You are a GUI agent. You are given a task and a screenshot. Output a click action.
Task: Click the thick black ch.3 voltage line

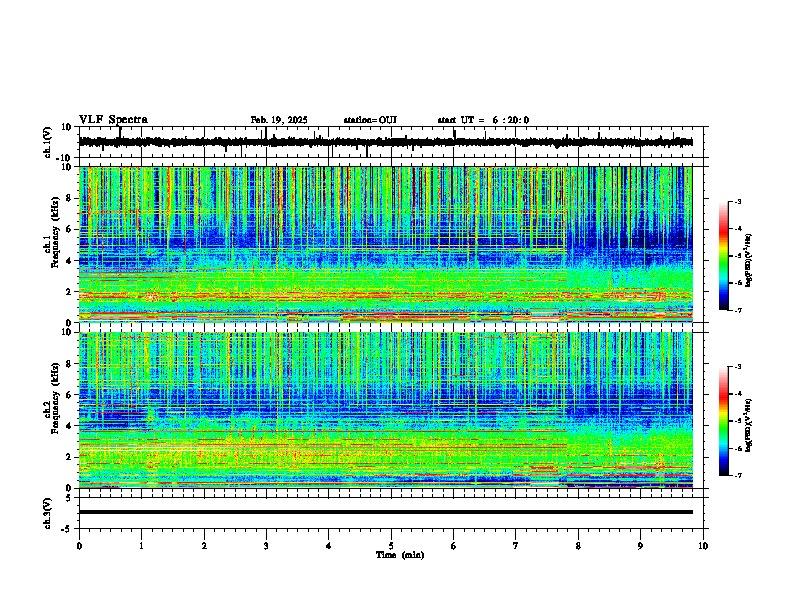point(385,512)
